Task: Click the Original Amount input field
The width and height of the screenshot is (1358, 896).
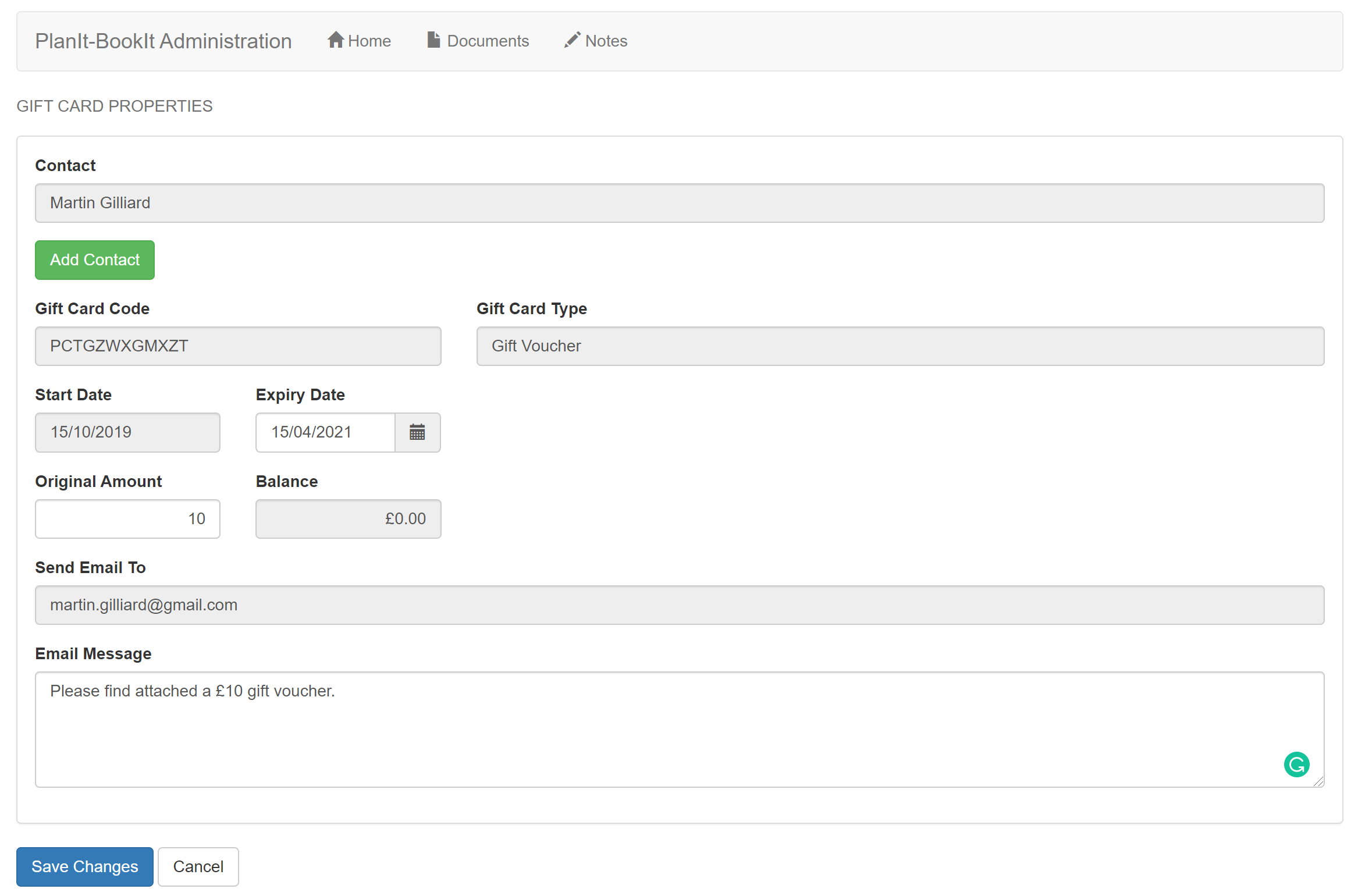Action: coord(128,518)
